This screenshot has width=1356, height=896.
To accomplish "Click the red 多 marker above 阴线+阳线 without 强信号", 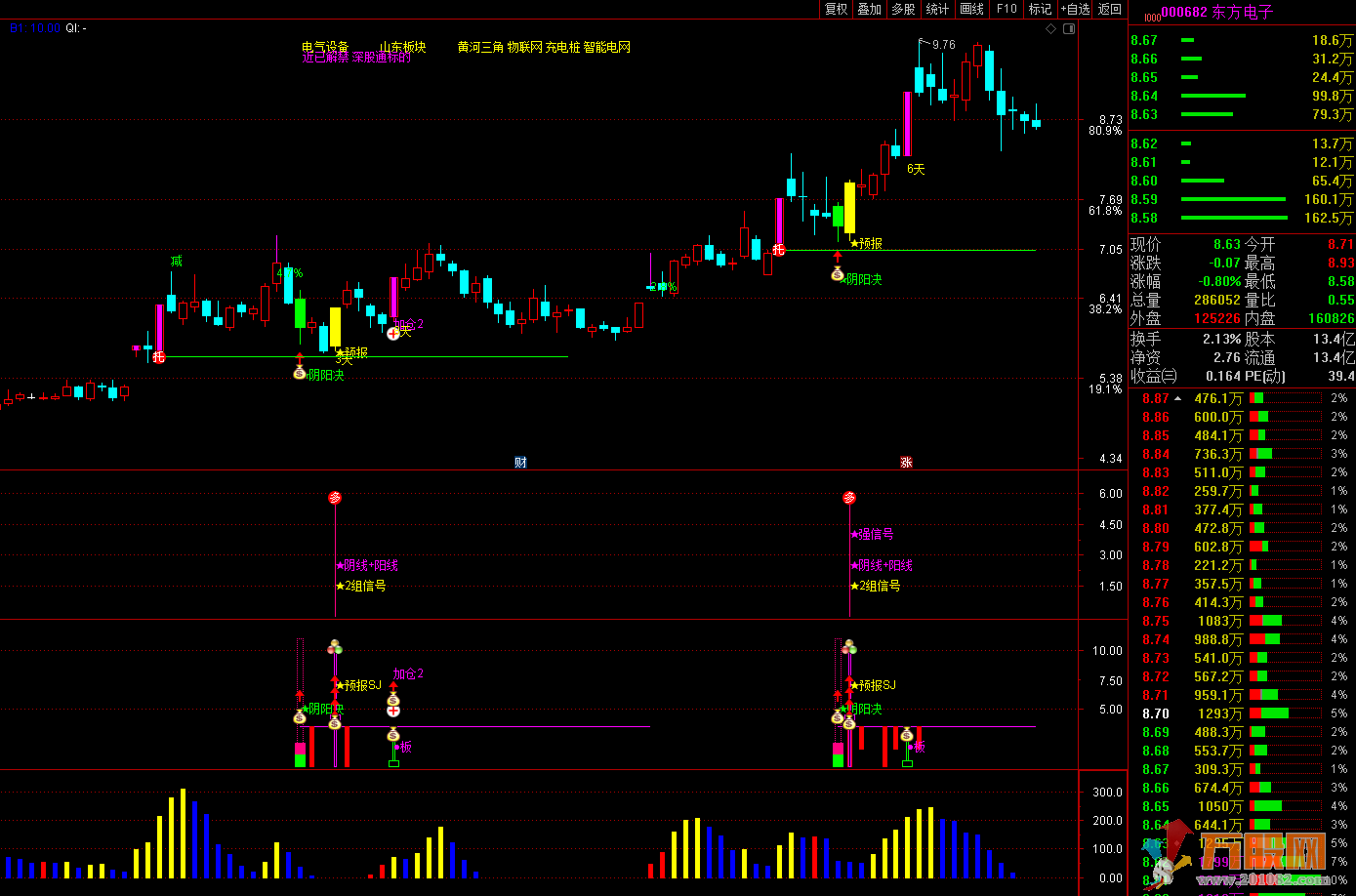I will 335,498.
